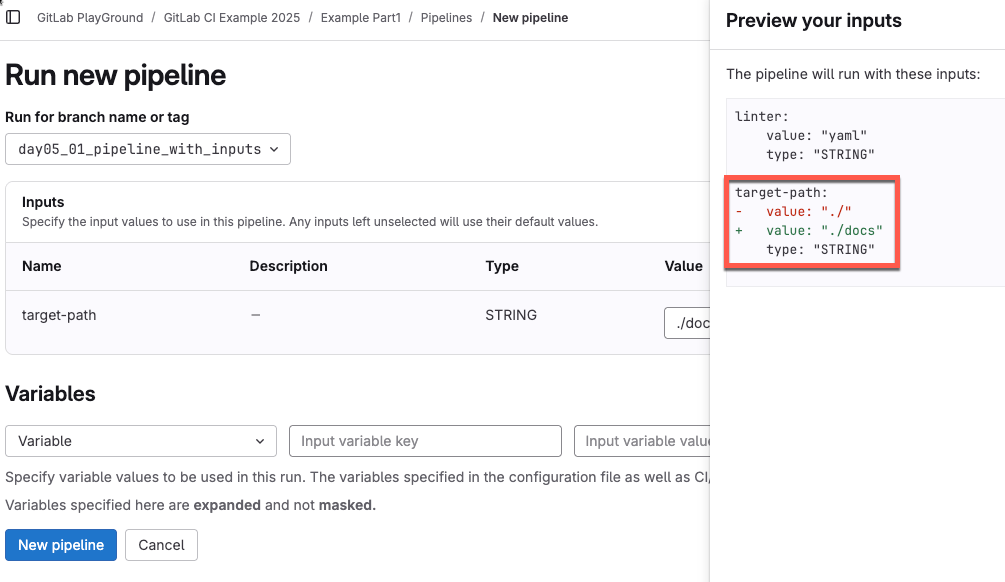Focus the target-path value field
This screenshot has width=1005, height=582.
(687, 322)
